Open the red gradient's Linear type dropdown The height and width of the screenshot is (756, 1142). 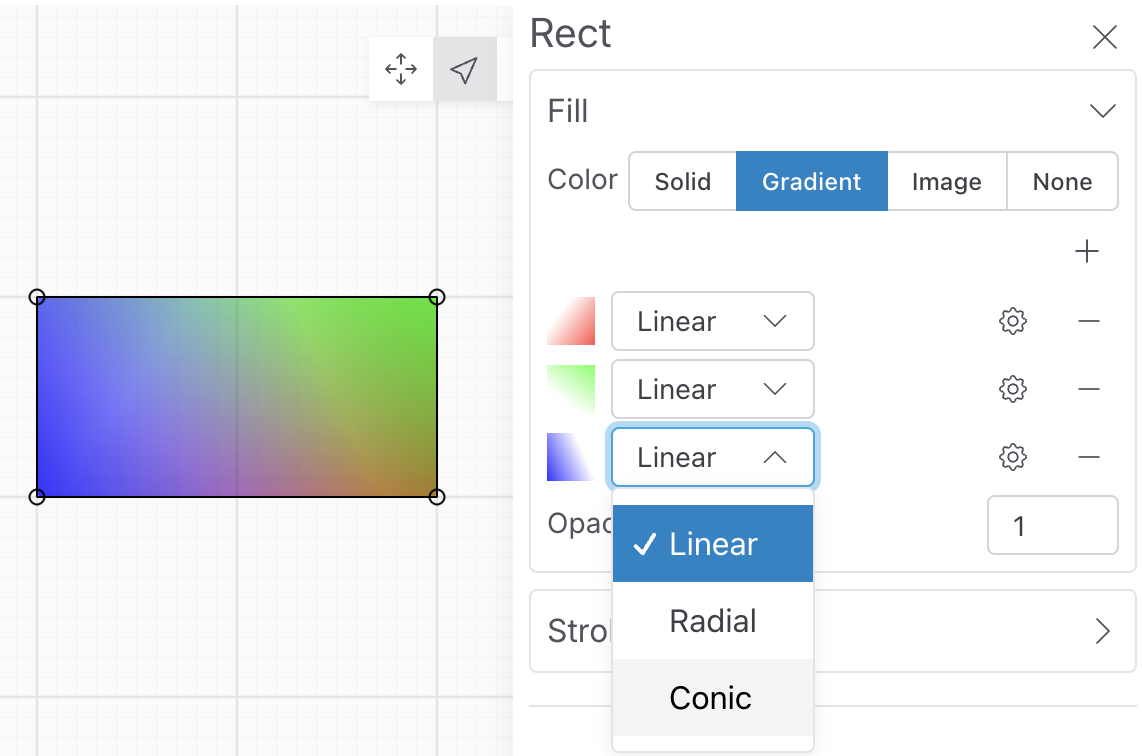coord(712,321)
